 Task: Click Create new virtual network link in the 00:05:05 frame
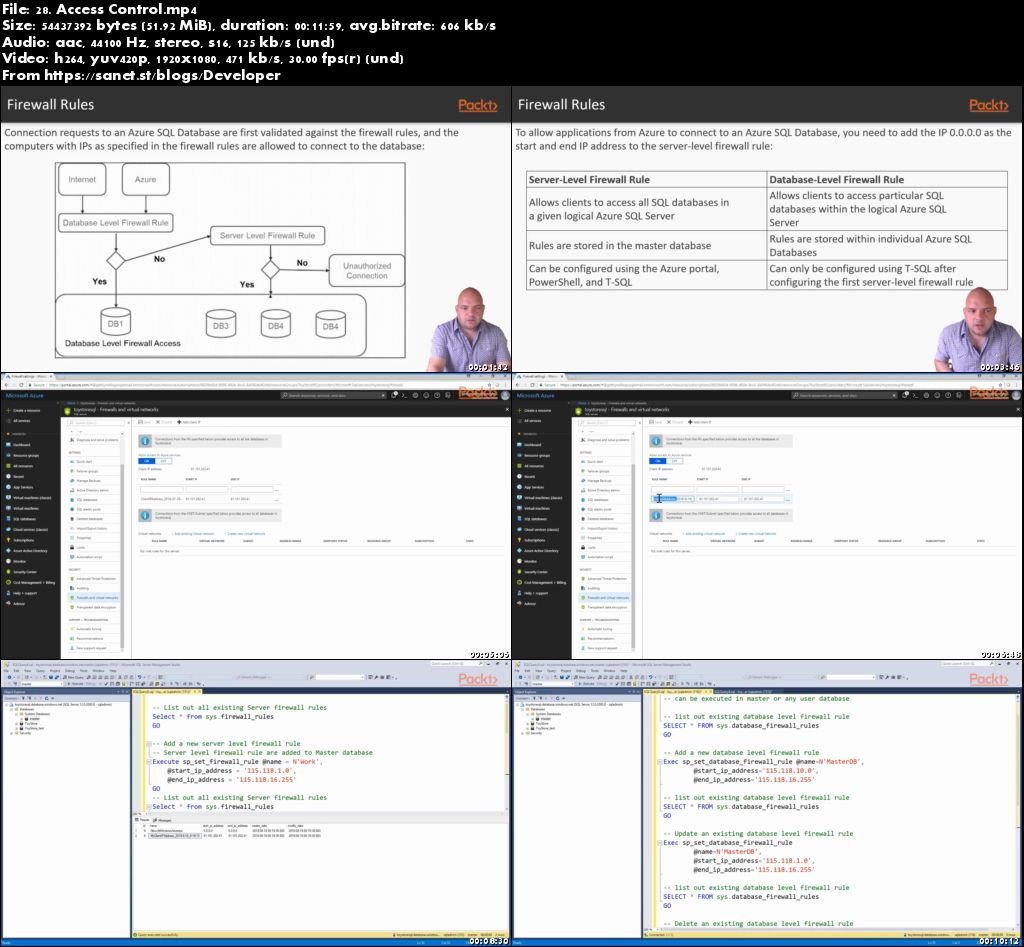point(245,534)
